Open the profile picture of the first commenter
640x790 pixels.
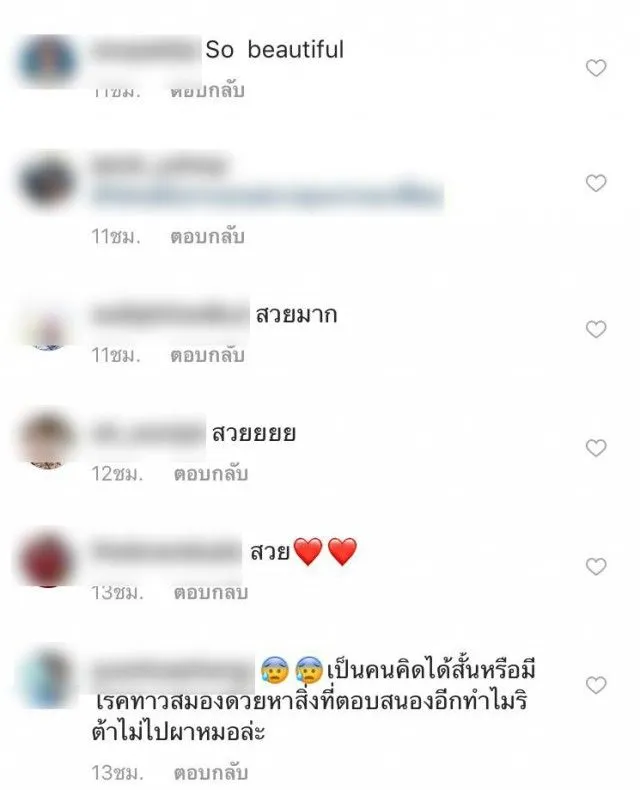click(47, 61)
